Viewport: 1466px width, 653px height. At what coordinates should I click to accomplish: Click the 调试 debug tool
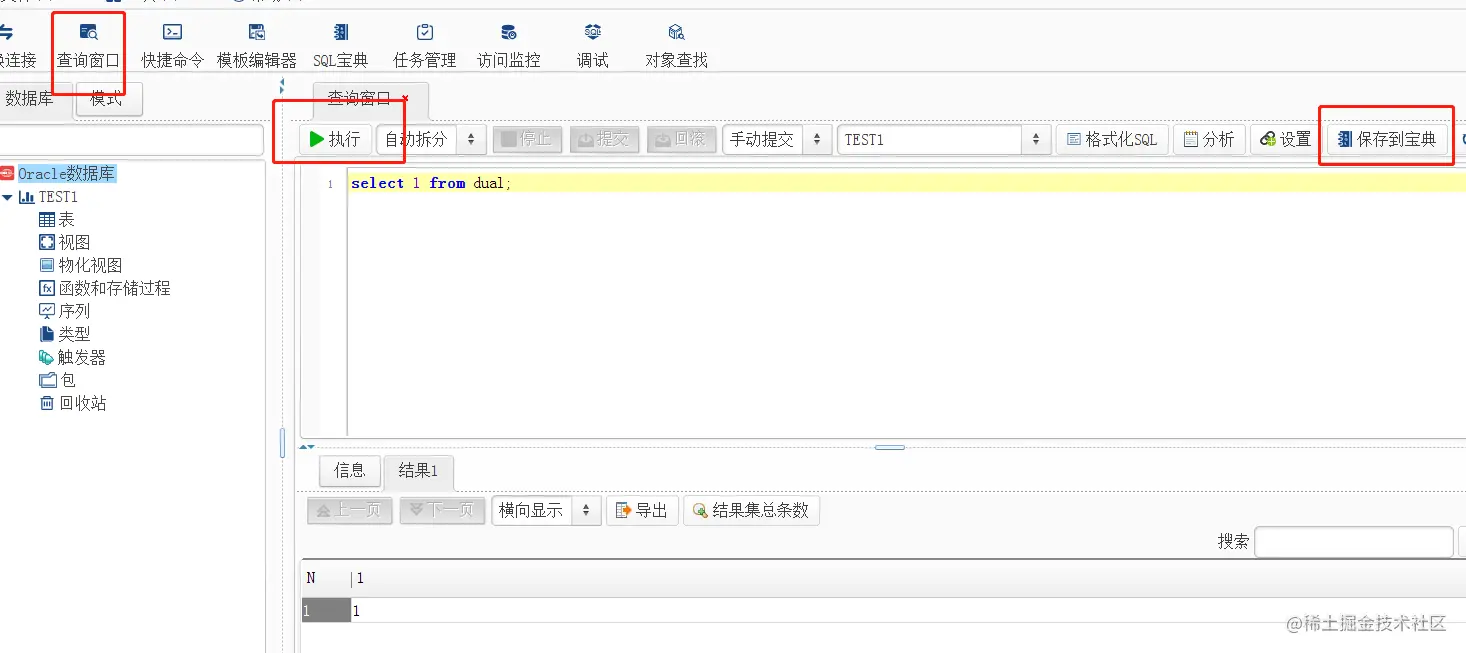(593, 46)
